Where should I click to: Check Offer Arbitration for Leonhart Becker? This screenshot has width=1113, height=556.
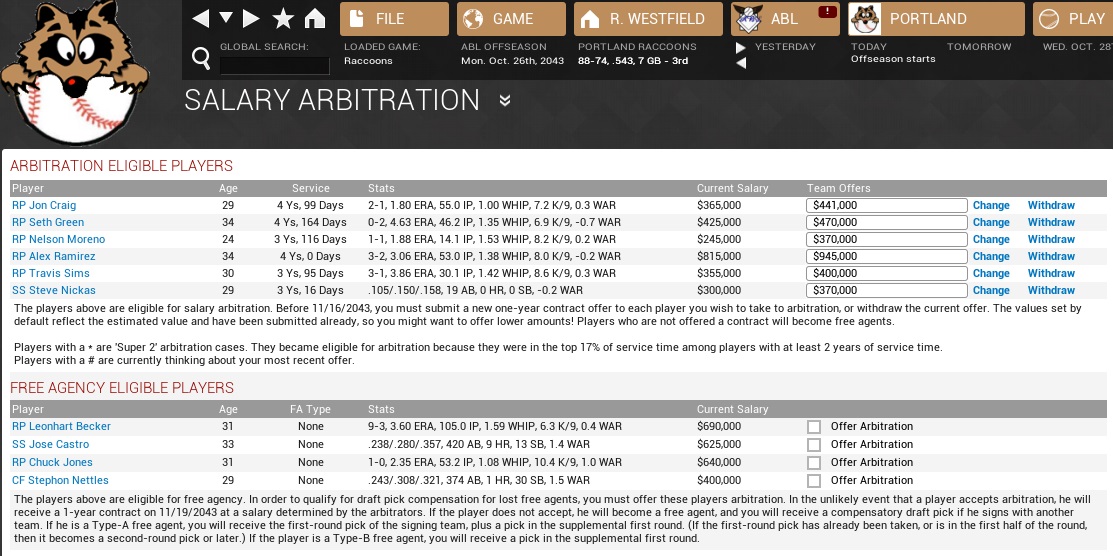pos(814,427)
